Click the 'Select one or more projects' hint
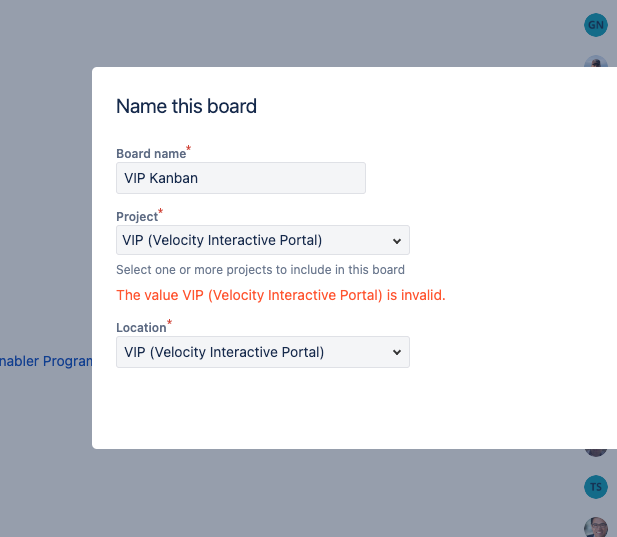This screenshot has height=537, width=617. click(260, 270)
